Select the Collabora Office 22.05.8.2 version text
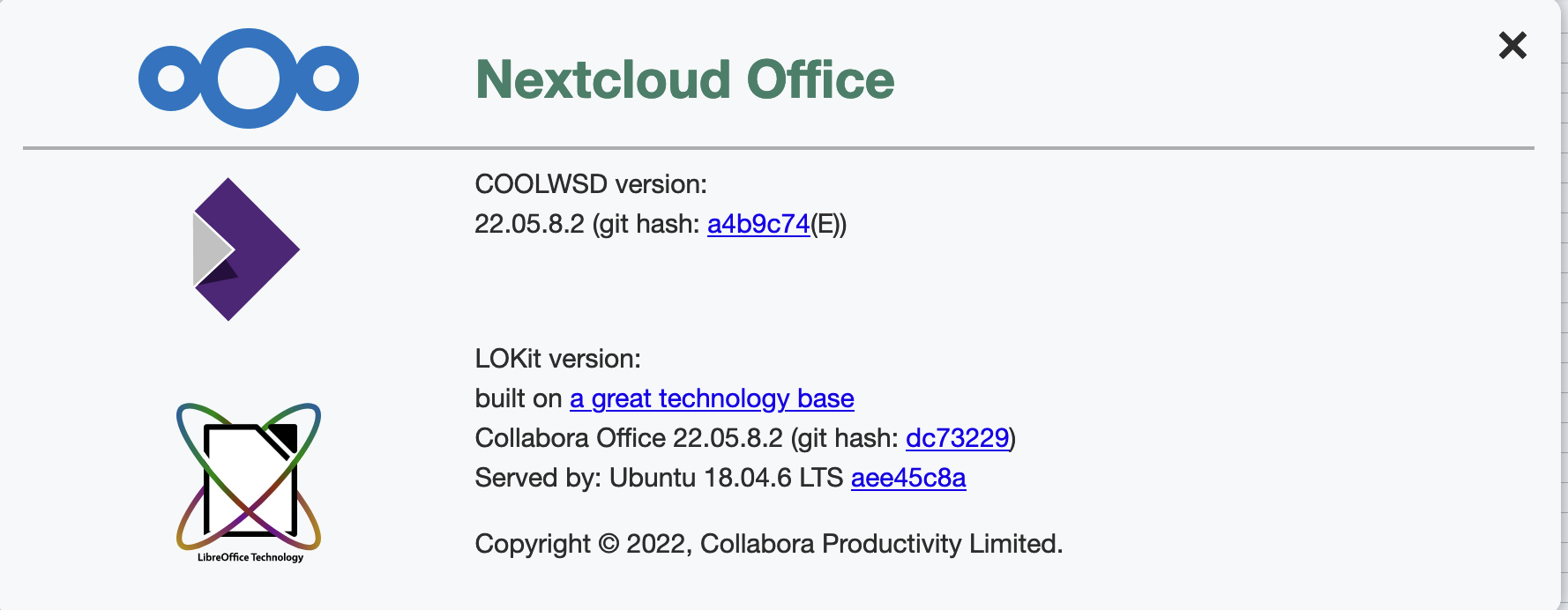This screenshot has width=1568, height=610. (629, 437)
